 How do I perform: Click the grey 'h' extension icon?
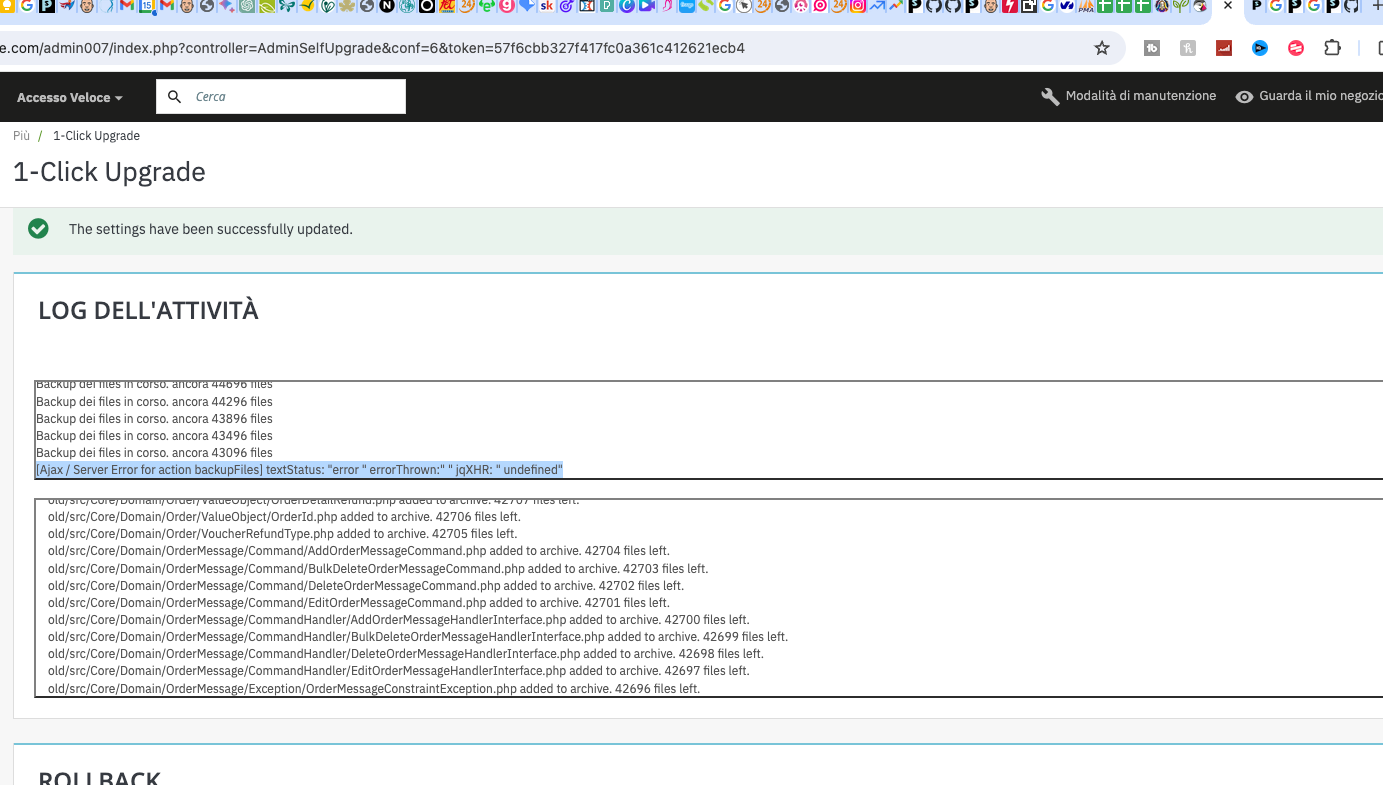[1188, 48]
